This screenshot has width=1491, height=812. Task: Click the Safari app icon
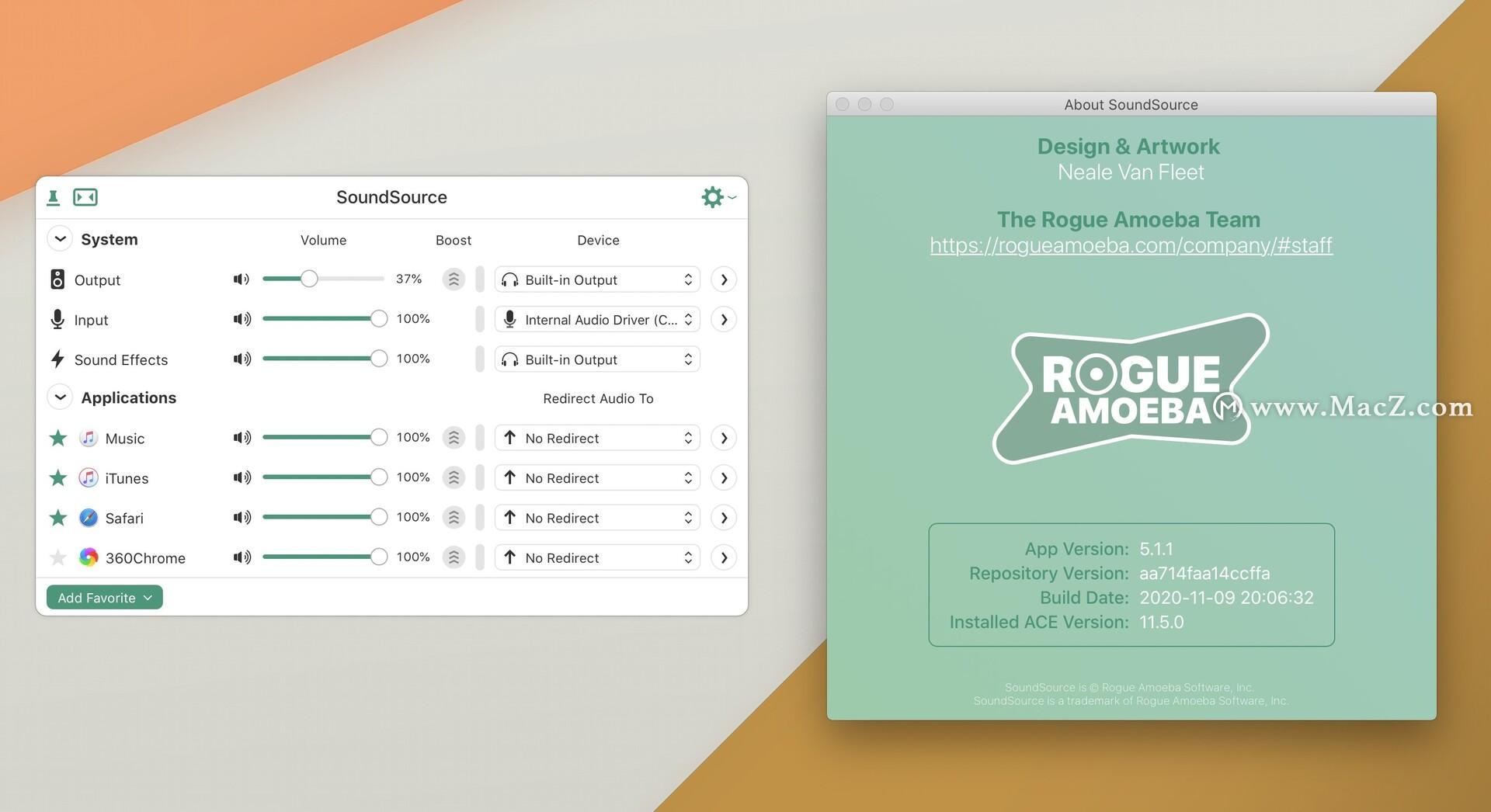point(88,518)
